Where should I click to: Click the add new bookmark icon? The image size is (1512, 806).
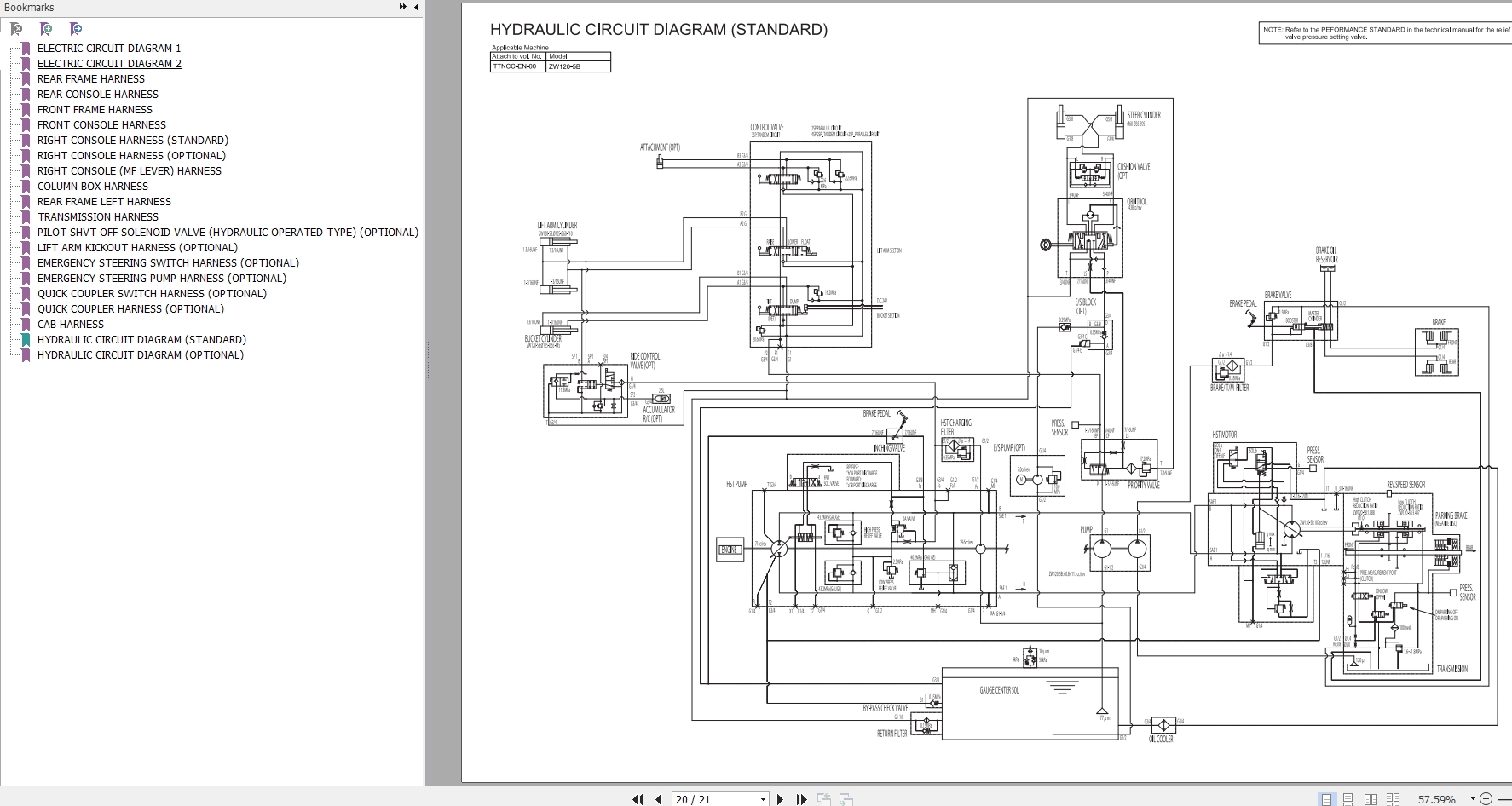point(46,29)
